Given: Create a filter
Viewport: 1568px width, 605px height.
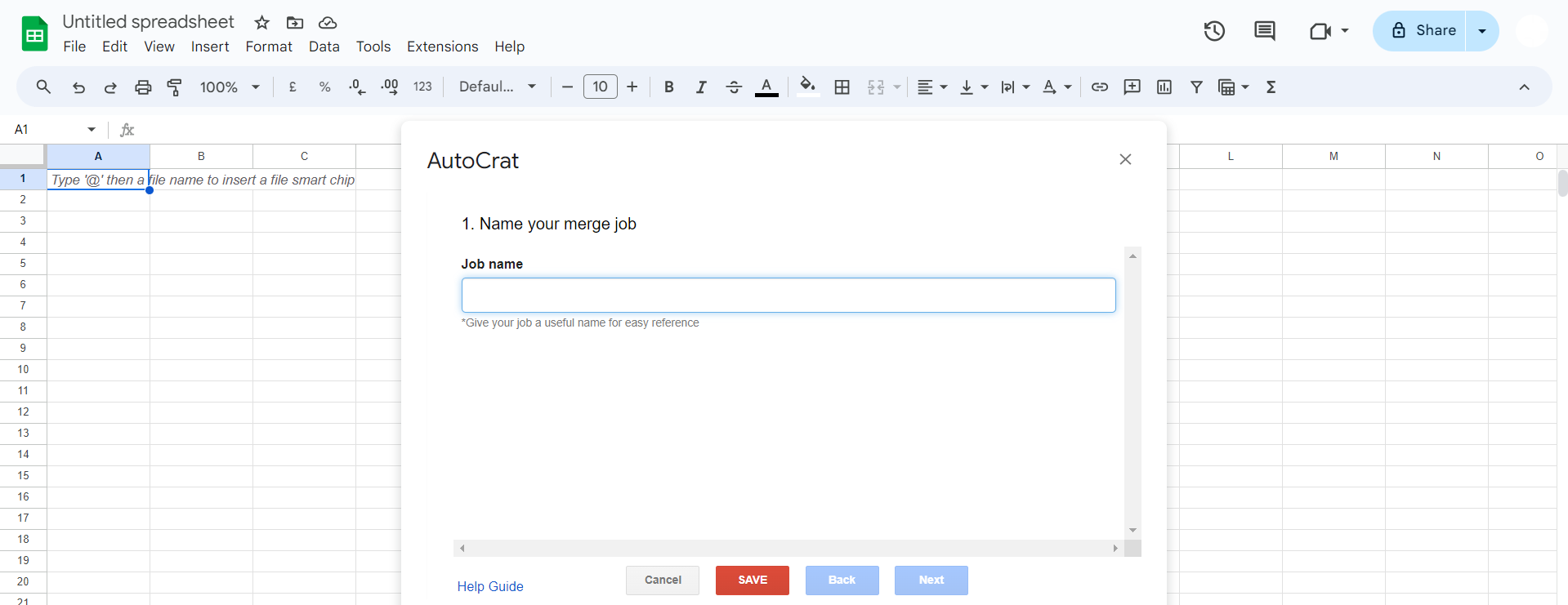Looking at the screenshot, I should pos(1196,87).
